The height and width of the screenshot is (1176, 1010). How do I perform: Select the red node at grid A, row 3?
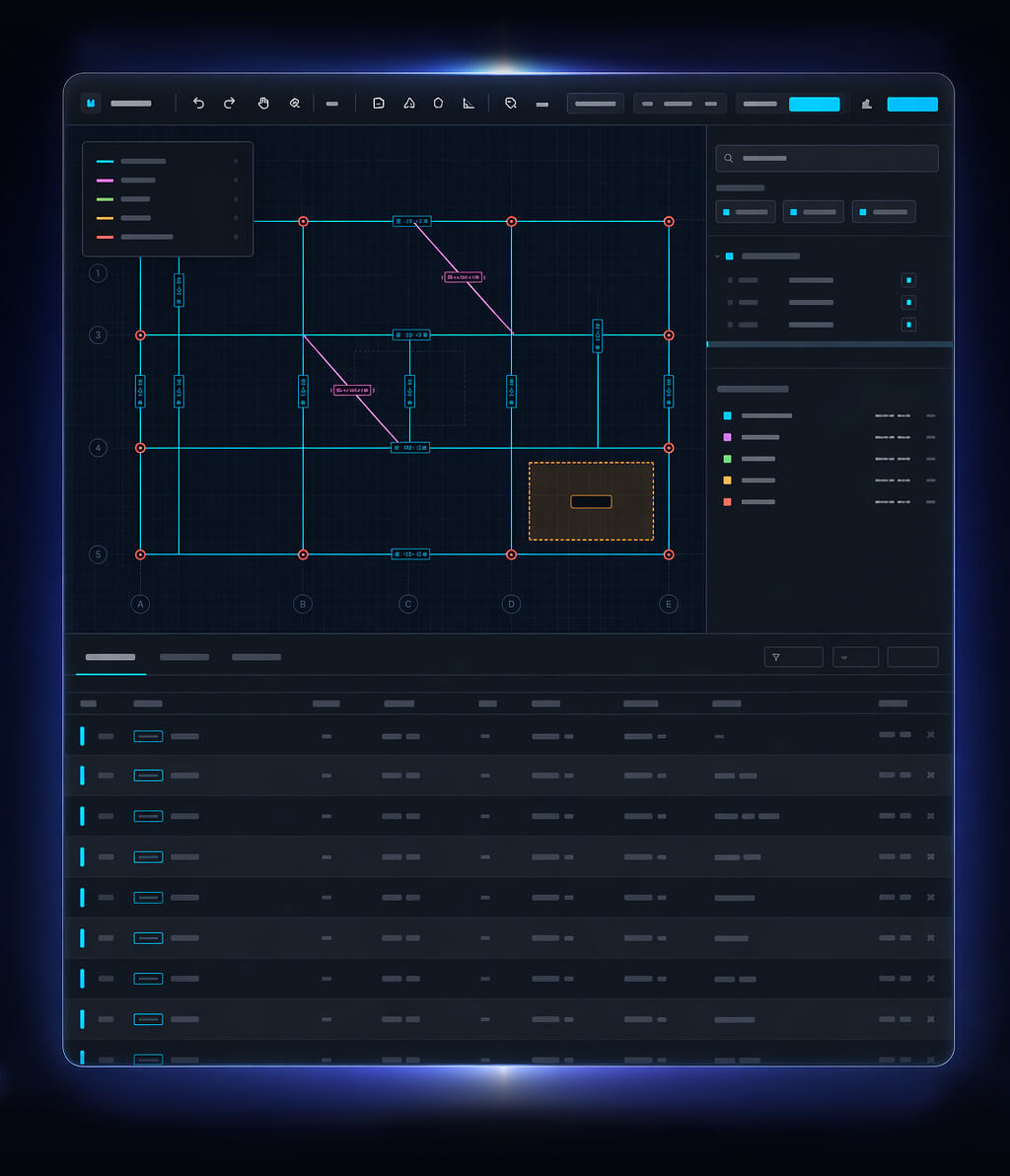pyautogui.click(x=140, y=335)
